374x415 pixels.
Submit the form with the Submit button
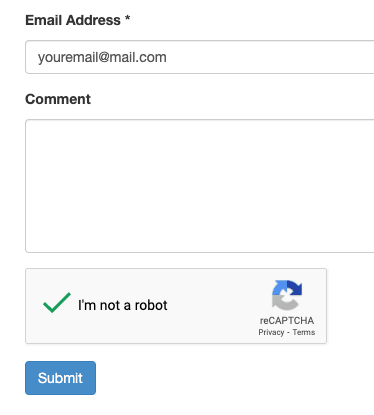tap(60, 378)
